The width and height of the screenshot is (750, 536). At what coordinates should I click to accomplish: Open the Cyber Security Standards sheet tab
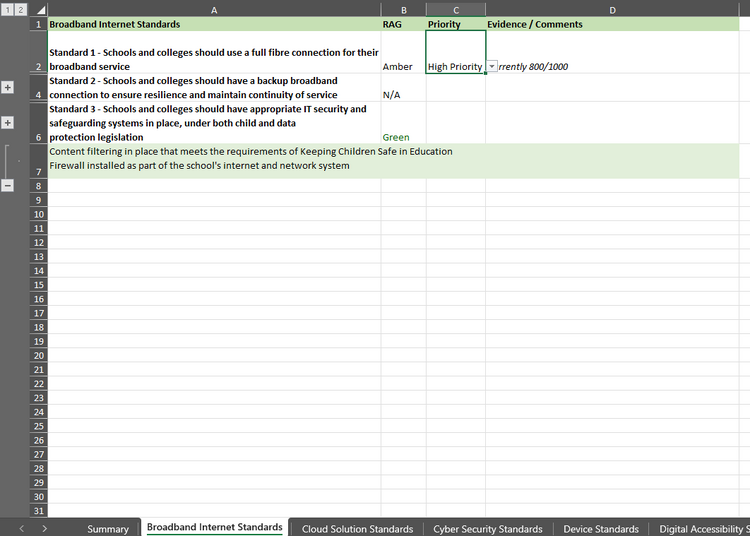click(488, 529)
